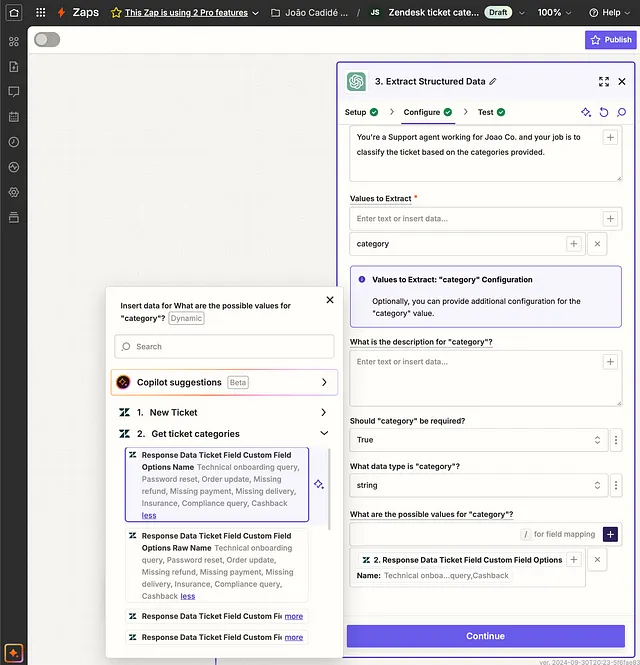Open the Help dropdown menu
Screen dimensions: 640x665
[609, 13]
